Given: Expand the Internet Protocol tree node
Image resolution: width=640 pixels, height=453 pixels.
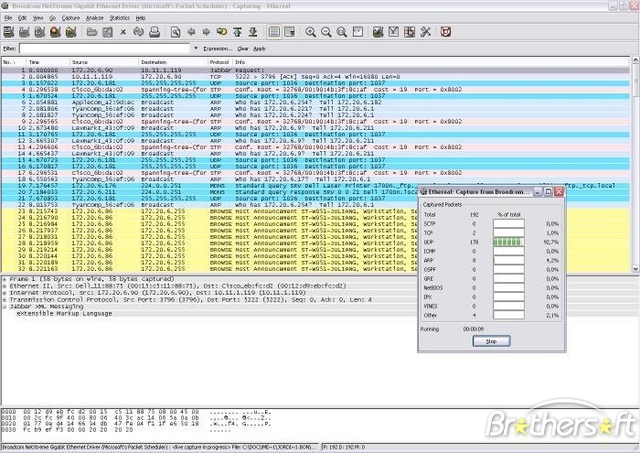Looking at the screenshot, I should pos(4,293).
